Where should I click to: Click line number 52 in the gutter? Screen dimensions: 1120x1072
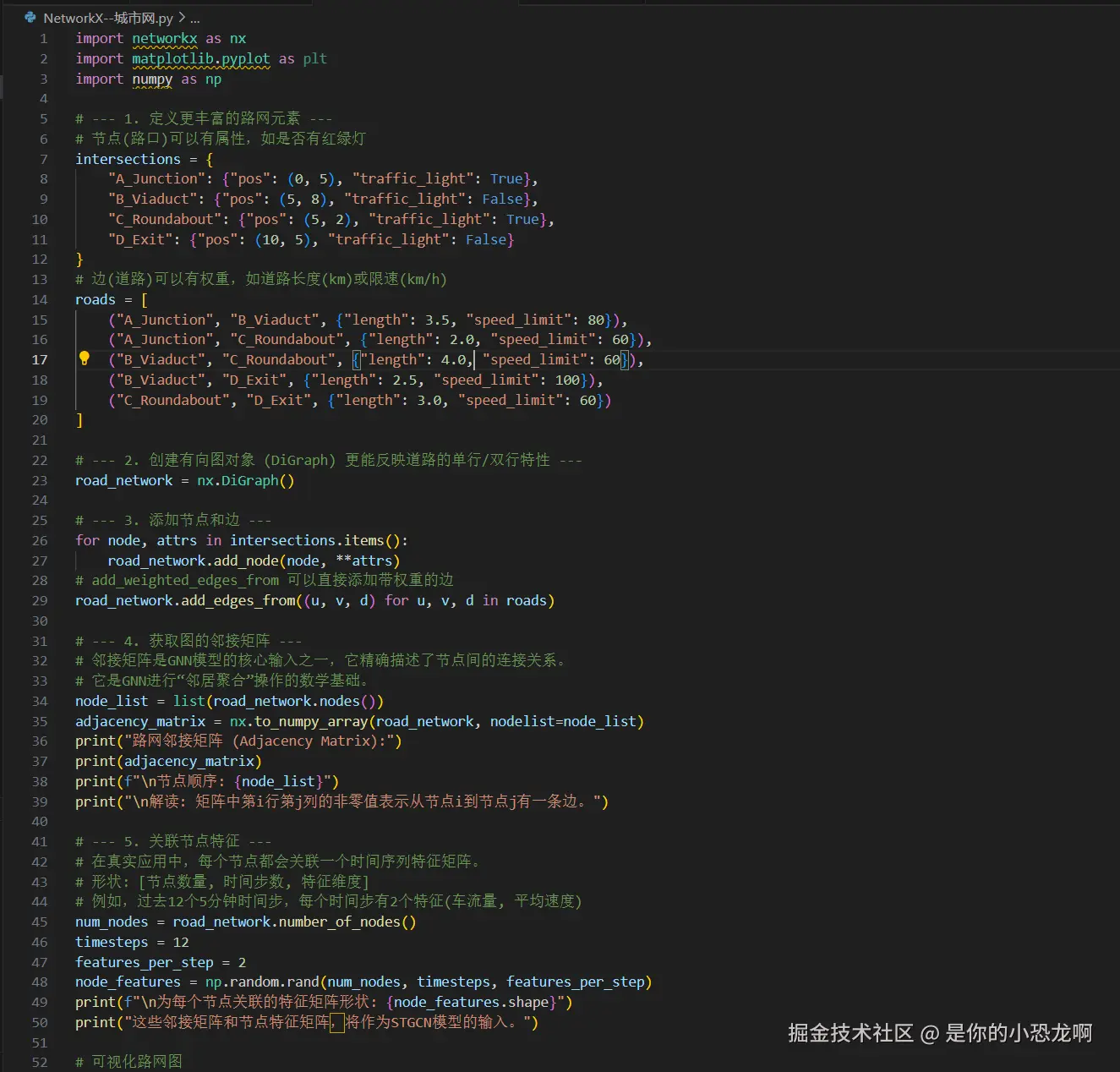40,1062
